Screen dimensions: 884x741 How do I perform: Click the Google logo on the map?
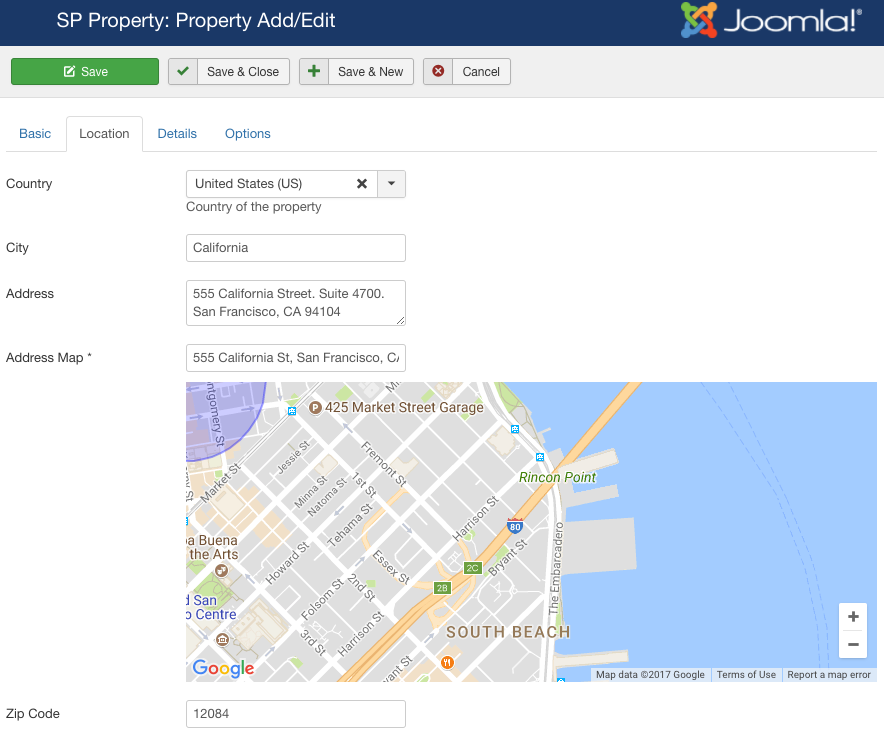[x=222, y=668]
